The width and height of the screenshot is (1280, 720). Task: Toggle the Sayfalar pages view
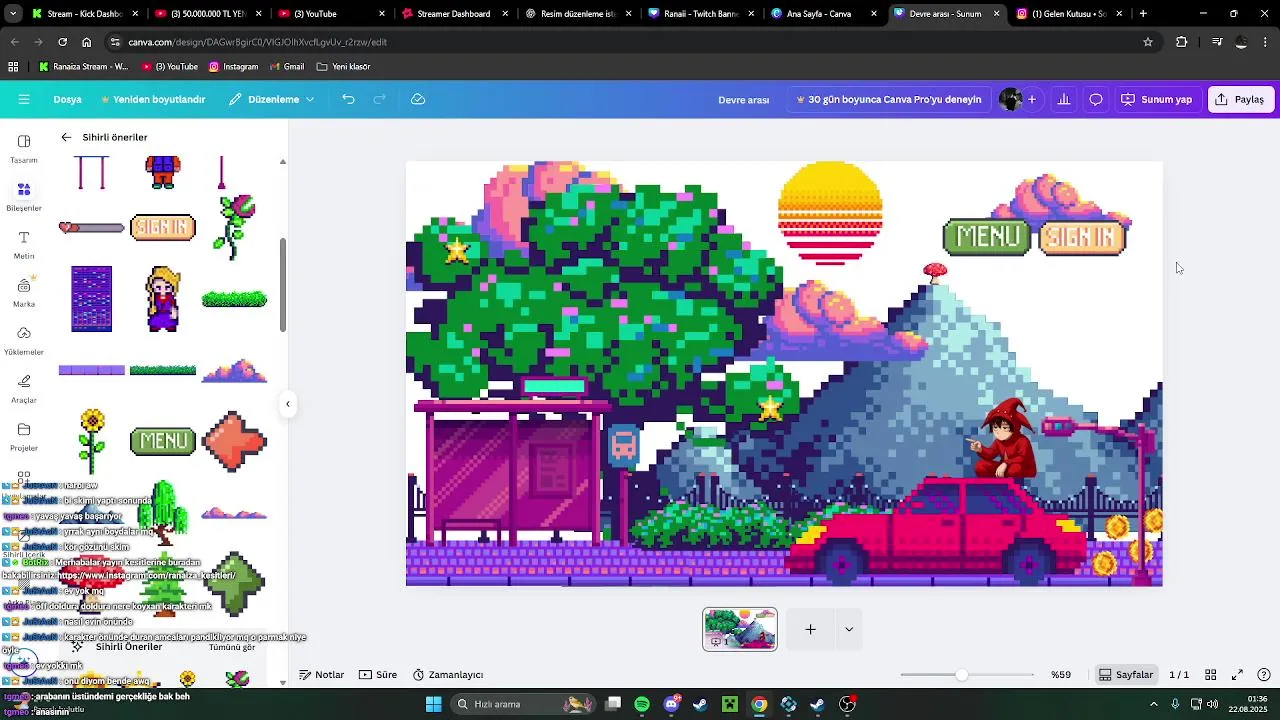click(1126, 675)
